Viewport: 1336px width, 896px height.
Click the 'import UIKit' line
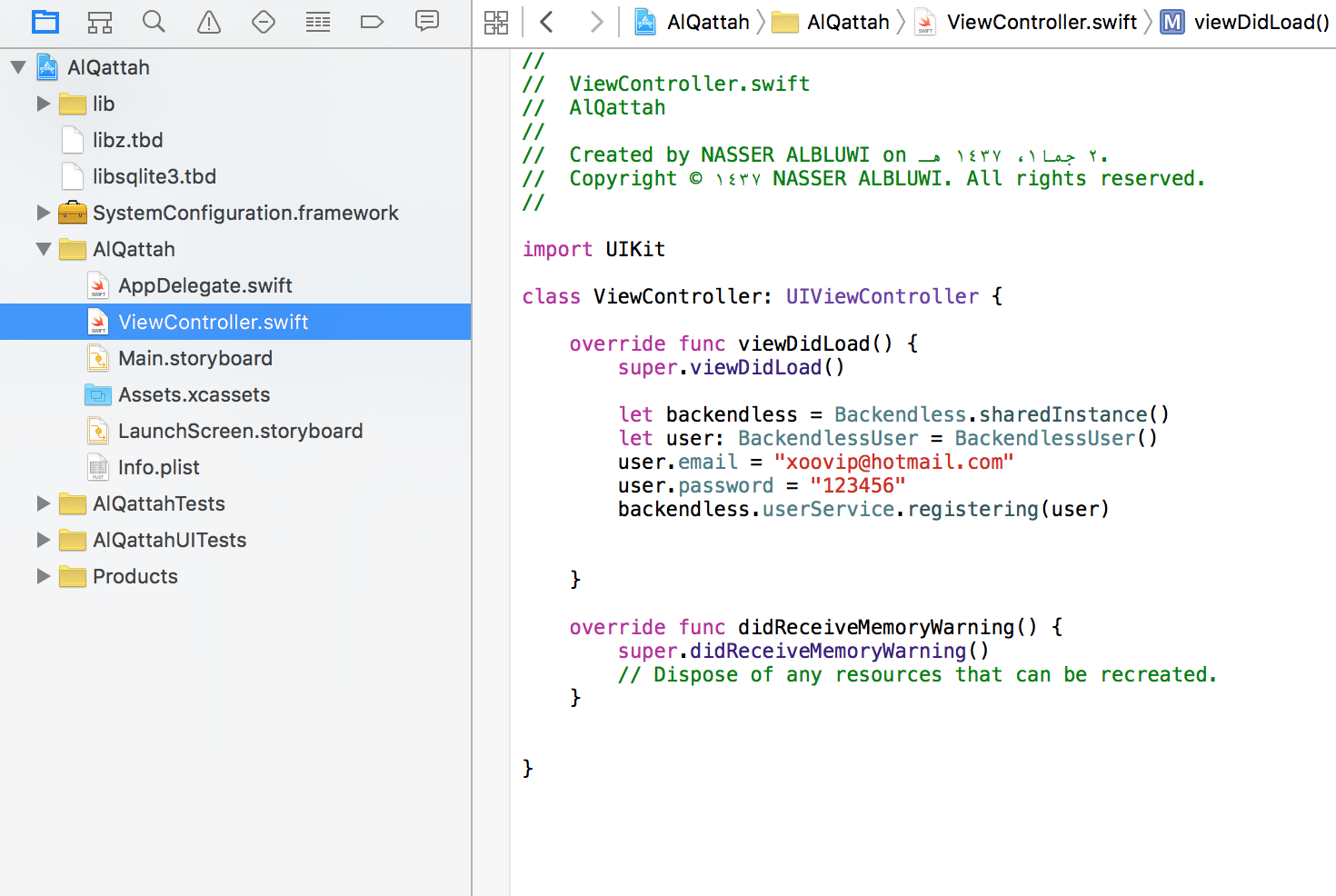tap(593, 249)
